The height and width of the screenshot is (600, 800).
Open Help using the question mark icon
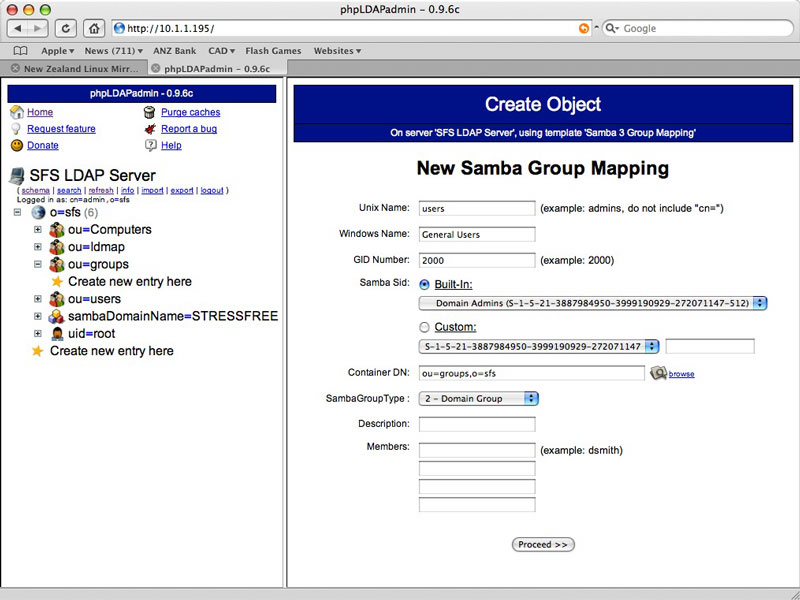[152, 145]
